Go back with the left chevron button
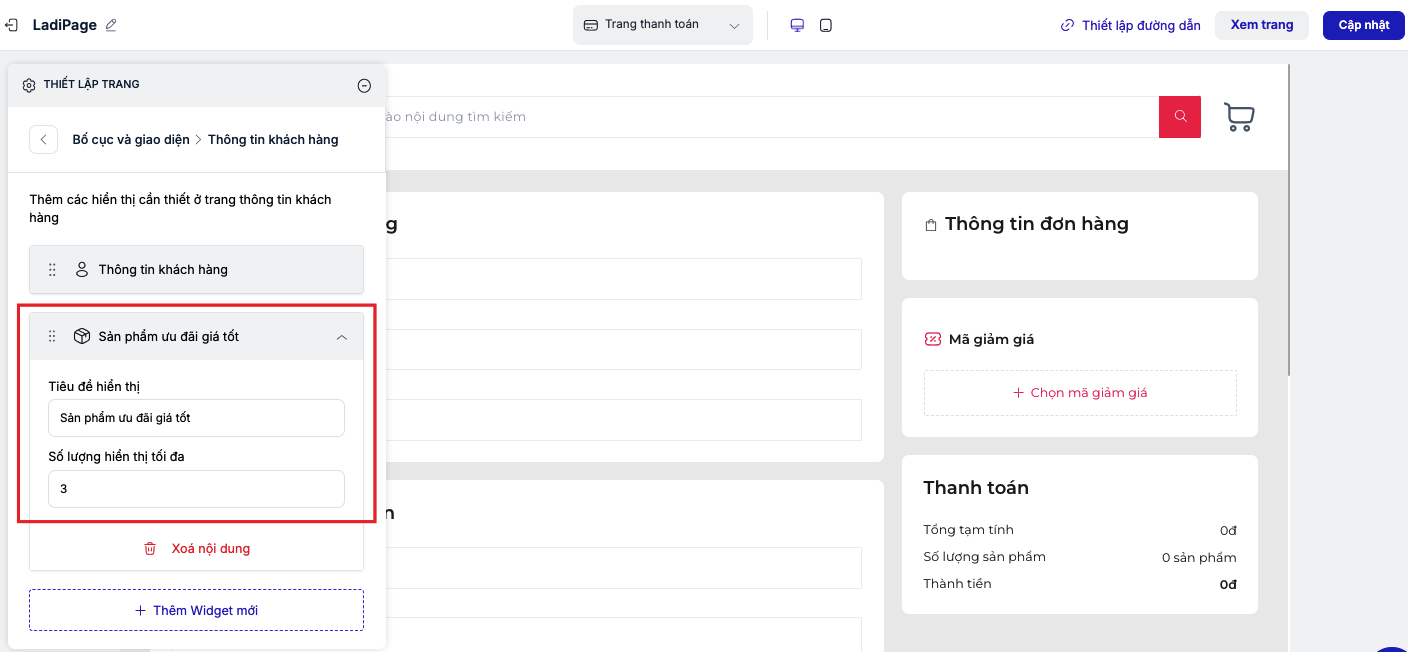Viewport: 1408px width, 652px height. (x=43, y=139)
